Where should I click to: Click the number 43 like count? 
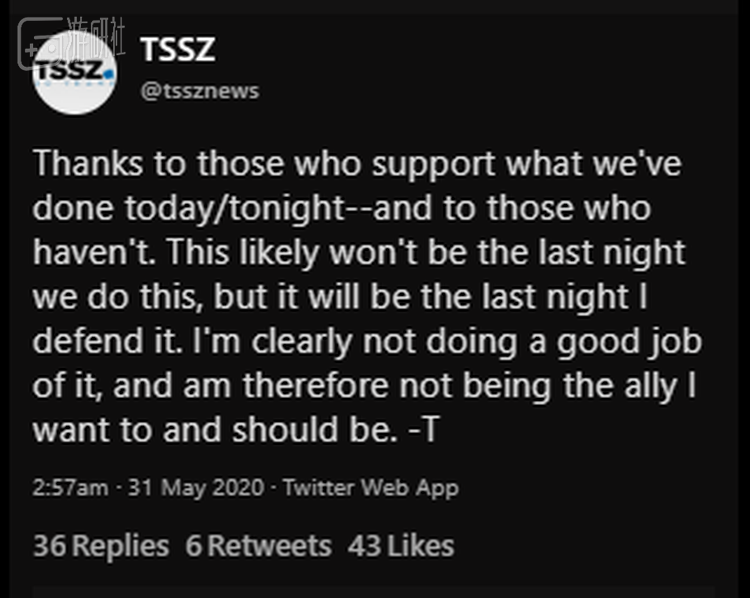[366, 546]
